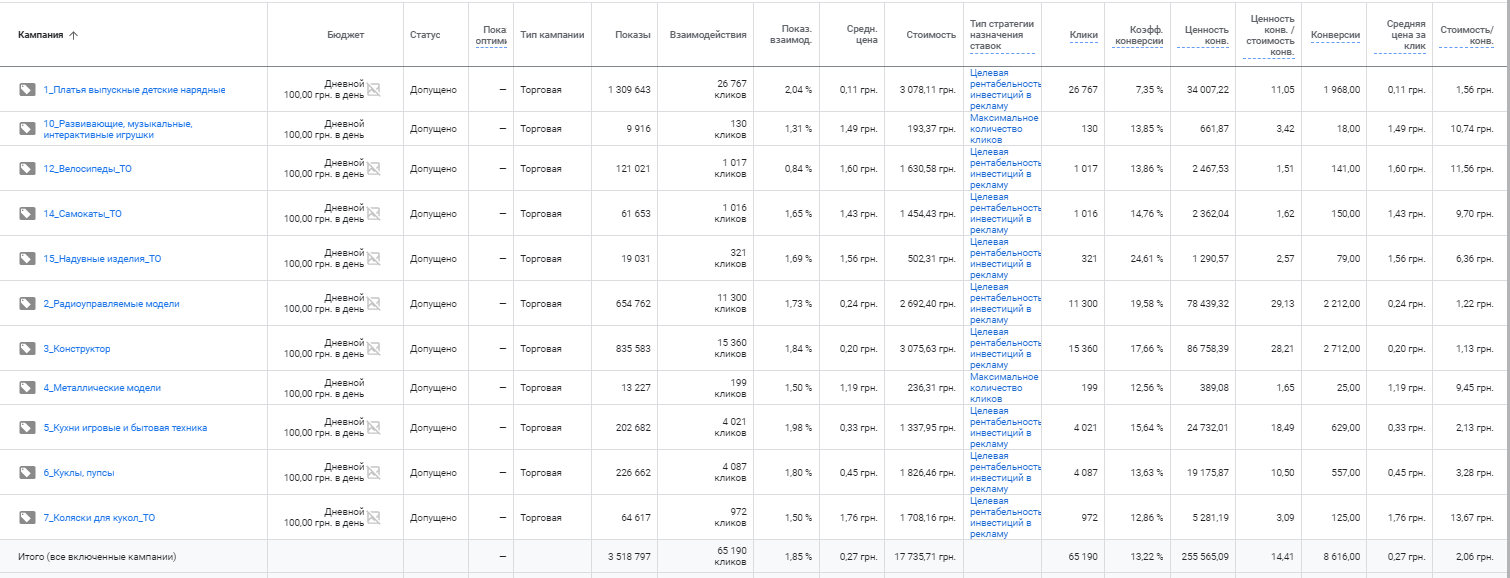
Task: Click the shopping tag icon for 1_Платья выпускные
Action: click(27, 90)
